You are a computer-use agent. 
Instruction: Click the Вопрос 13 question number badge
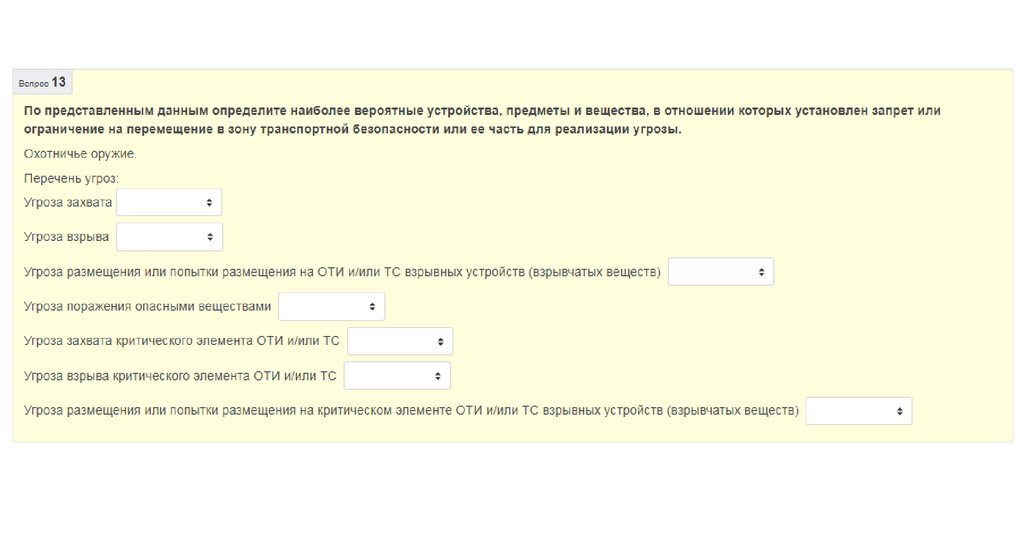(x=42, y=83)
